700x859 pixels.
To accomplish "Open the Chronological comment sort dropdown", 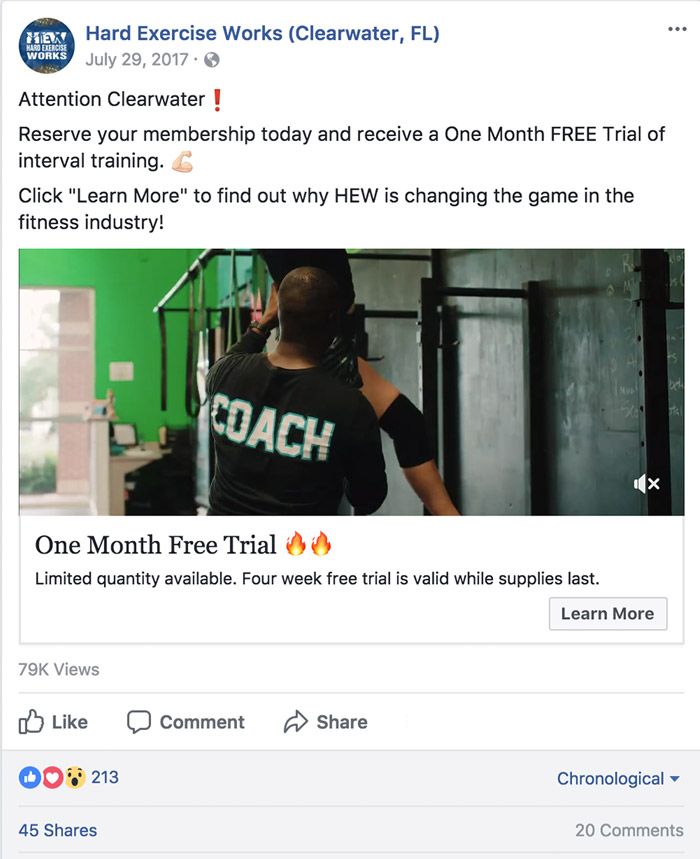I will [x=618, y=778].
